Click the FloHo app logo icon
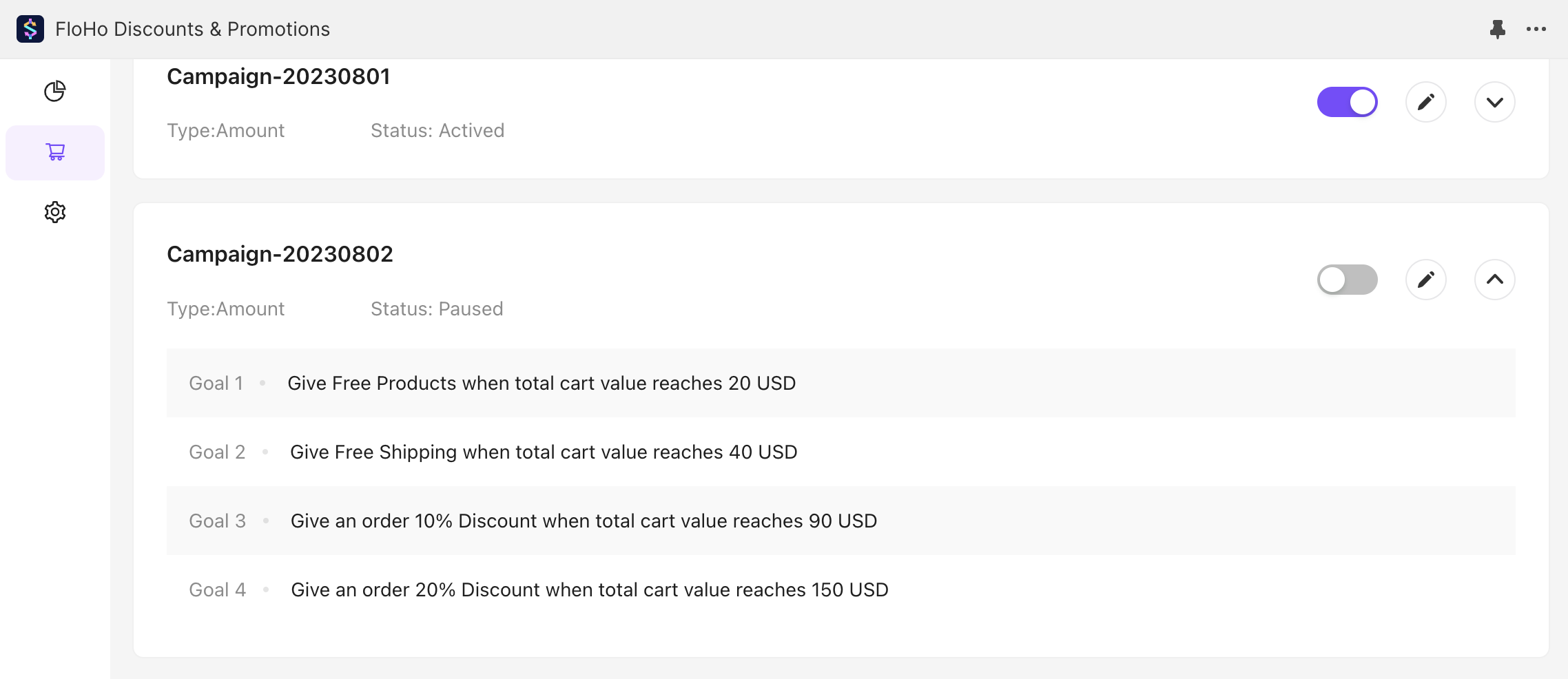The width and height of the screenshot is (1568, 679). click(x=30, y=29)
